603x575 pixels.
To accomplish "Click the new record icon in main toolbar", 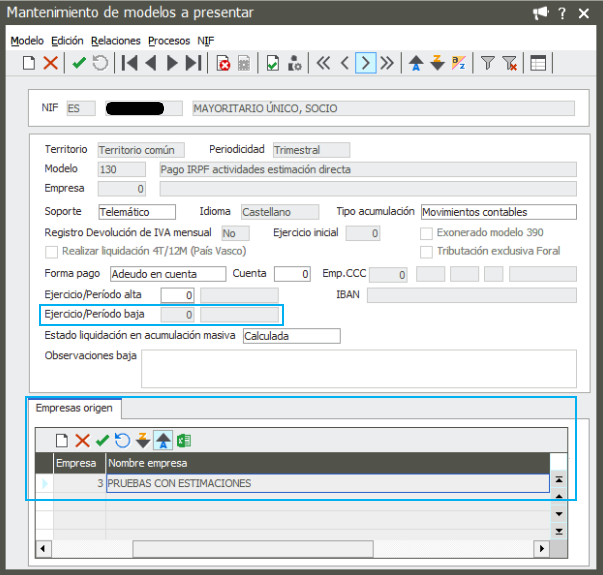I will click(29, 63).
